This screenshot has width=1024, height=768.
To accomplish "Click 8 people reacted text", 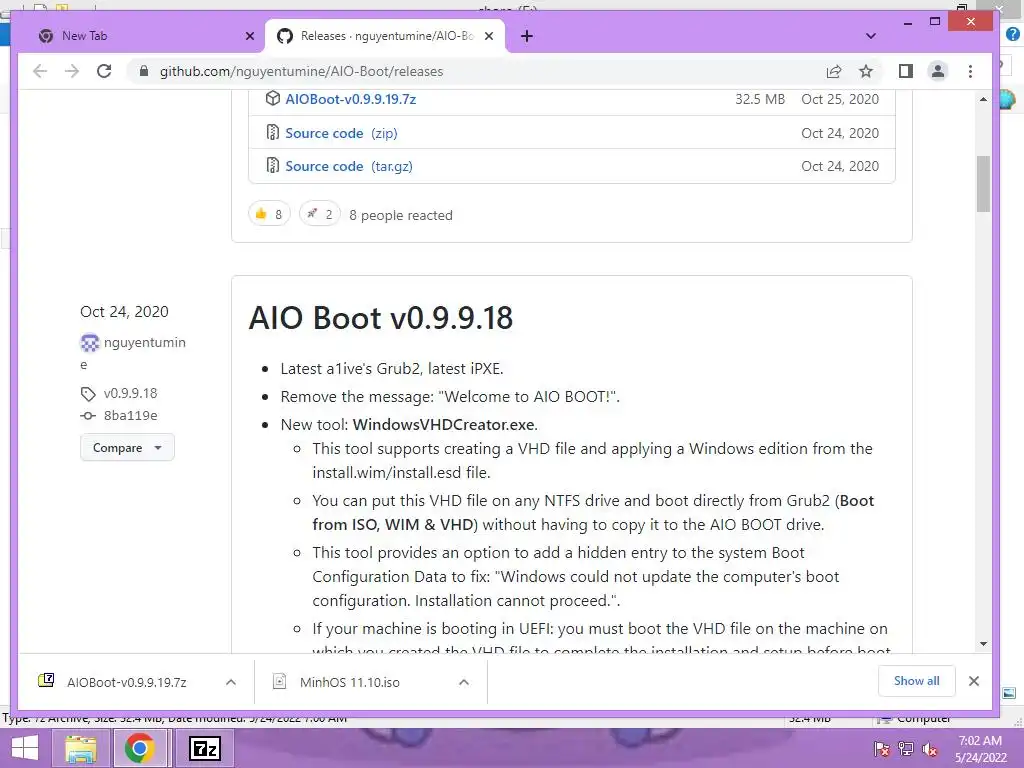I will pyautogui.click(x=401, y=216).
